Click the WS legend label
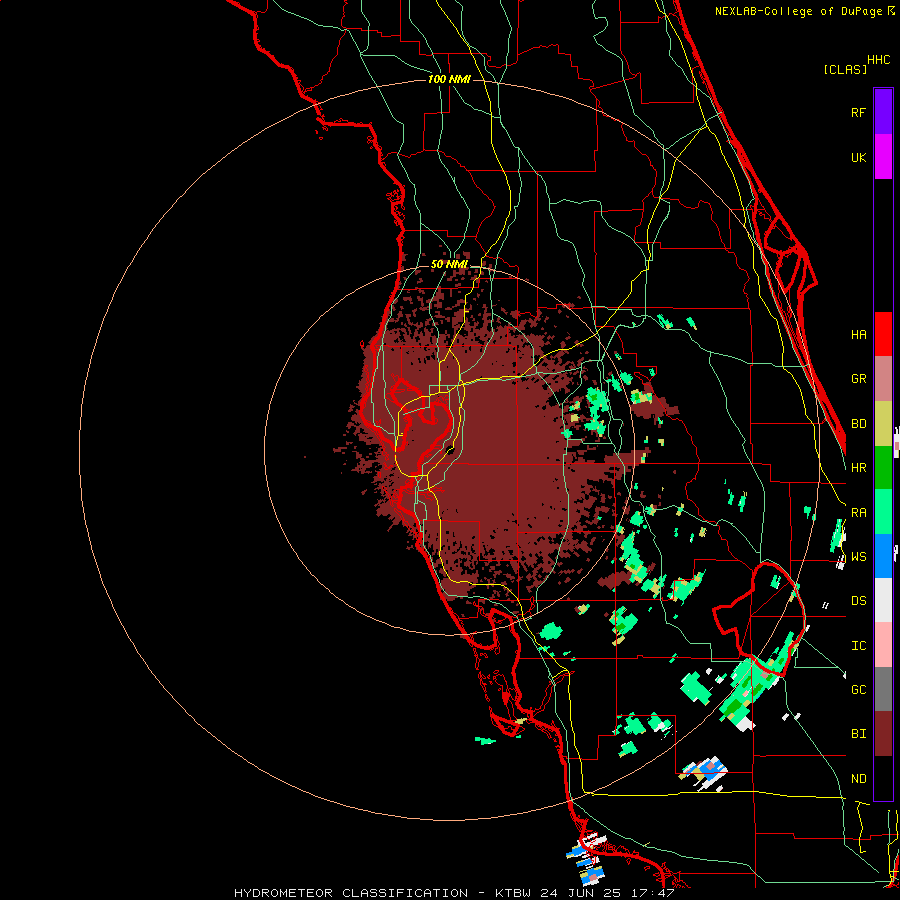The width and height of the screenshot is (900, 900). (x=858, y=556)
